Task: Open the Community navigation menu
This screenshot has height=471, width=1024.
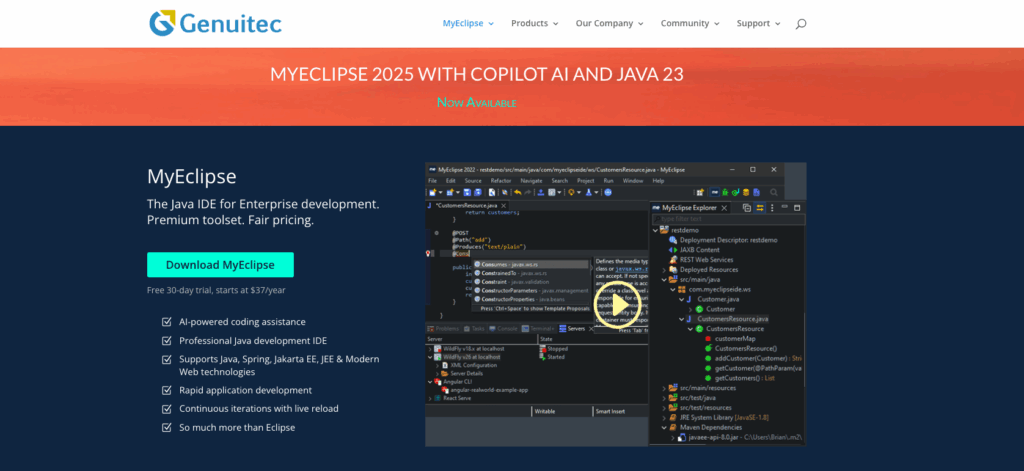Action: pos(690,23)
